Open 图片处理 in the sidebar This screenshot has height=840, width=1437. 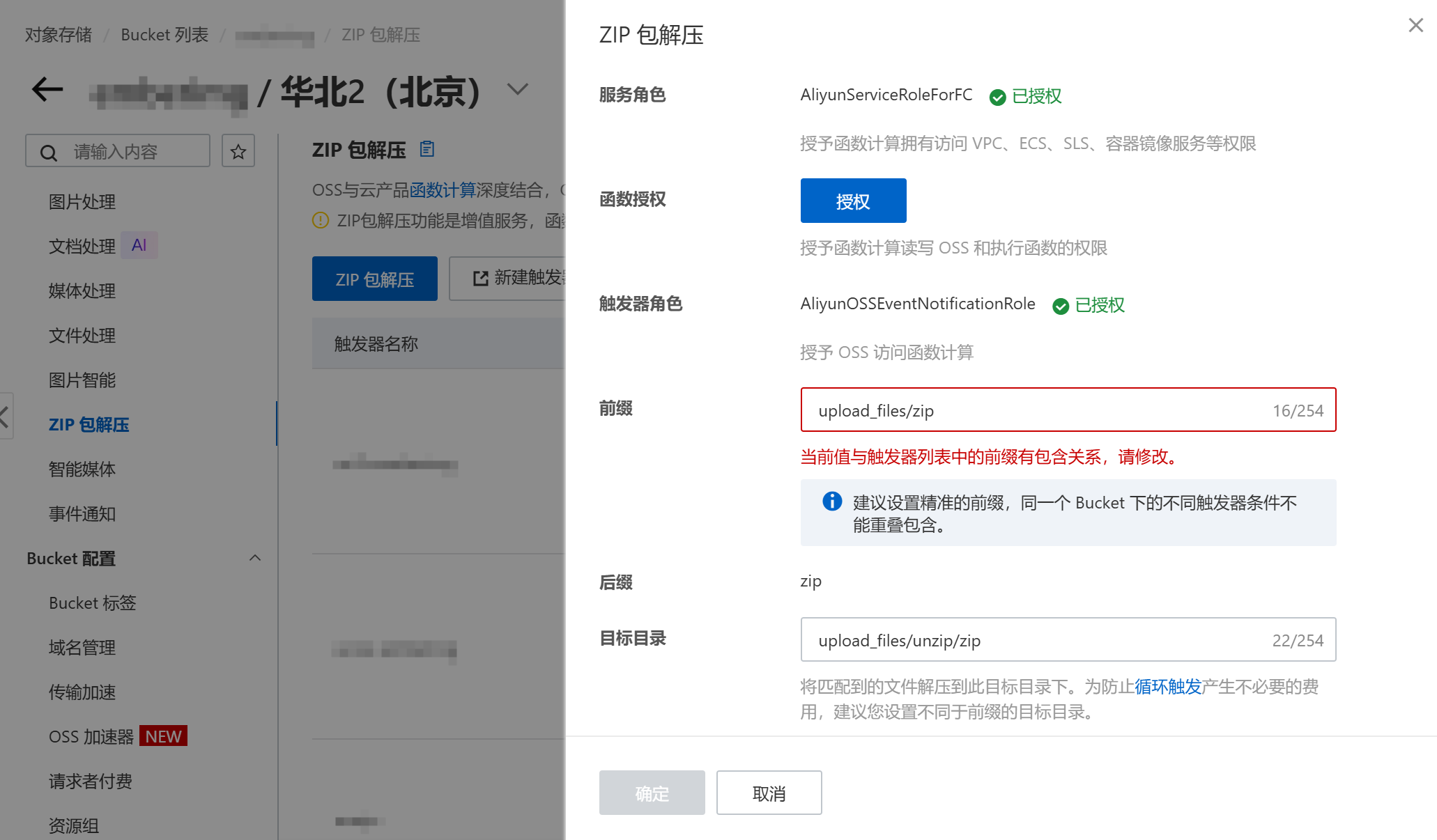(82, 202)
